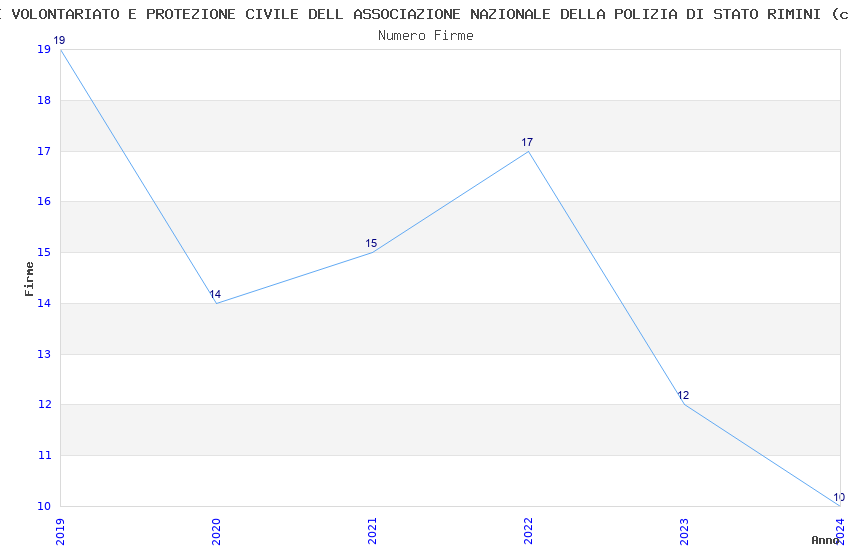Select the 2024 data point labeled 10
The height and width of the screenshot is (550, 850).
point(839,505)
